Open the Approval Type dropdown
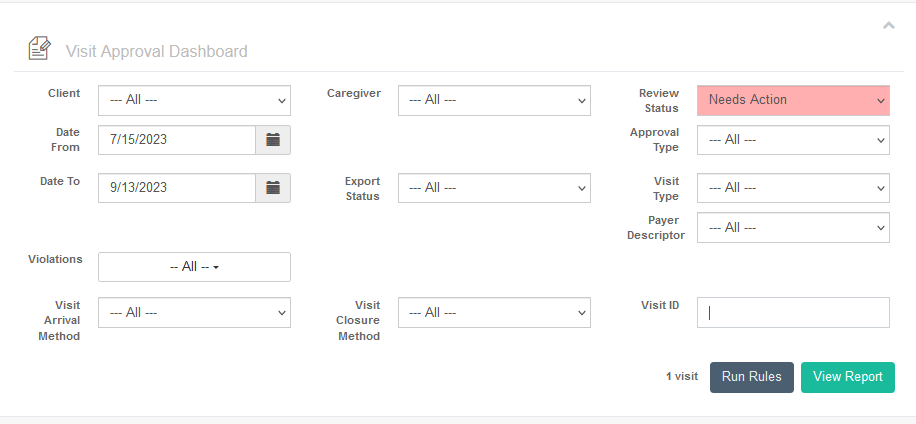 point(793,140)
